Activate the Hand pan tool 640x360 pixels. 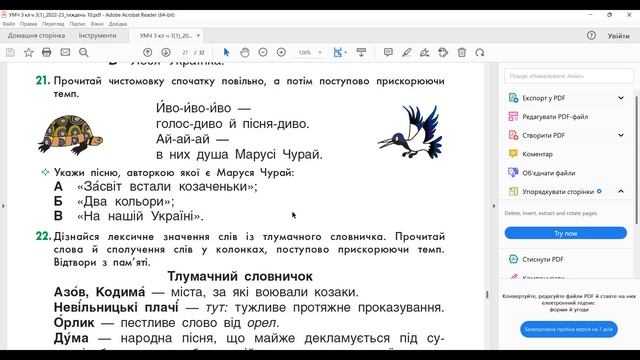coord(244,52)
